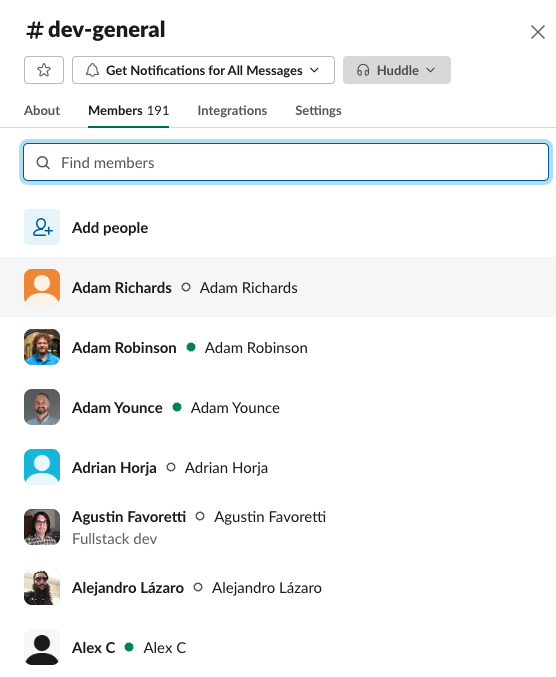This screenshot has width=556, height=677.
Task: Click the #dev-general channel title
Action: pos(95,30)
